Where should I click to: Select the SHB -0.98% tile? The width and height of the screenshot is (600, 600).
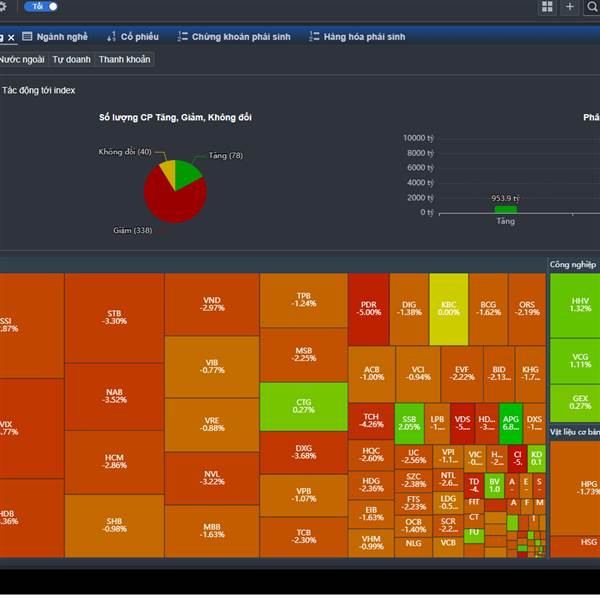[x=114, y=525]
